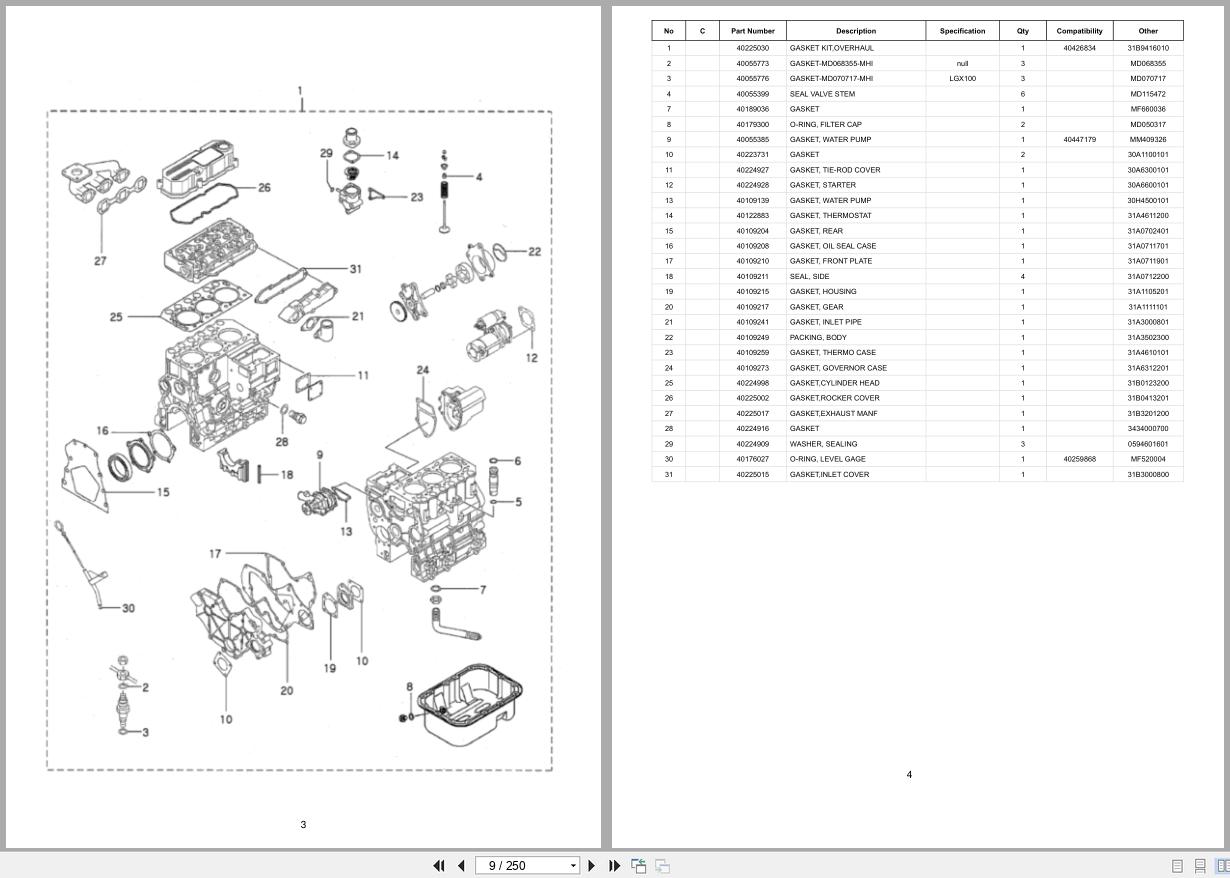Click the previous view icon
Image resolution: width=1230 pixels, height=878 pixels.
[x=638, y=866]
